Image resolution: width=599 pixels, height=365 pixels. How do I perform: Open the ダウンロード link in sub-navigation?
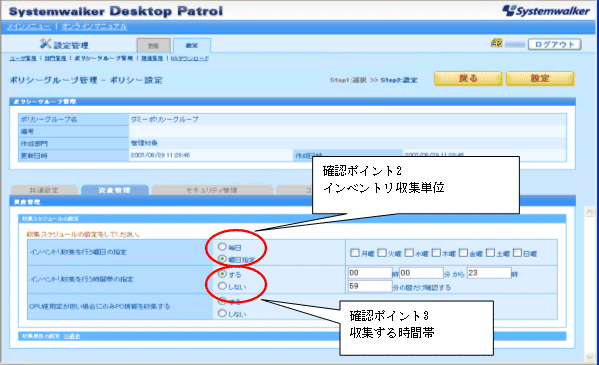(189, 58)
